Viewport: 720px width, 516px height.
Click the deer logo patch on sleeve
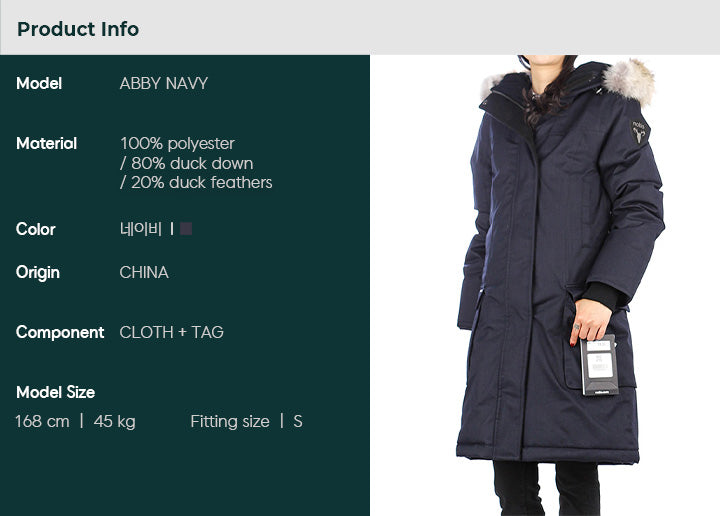coord(638,132)
